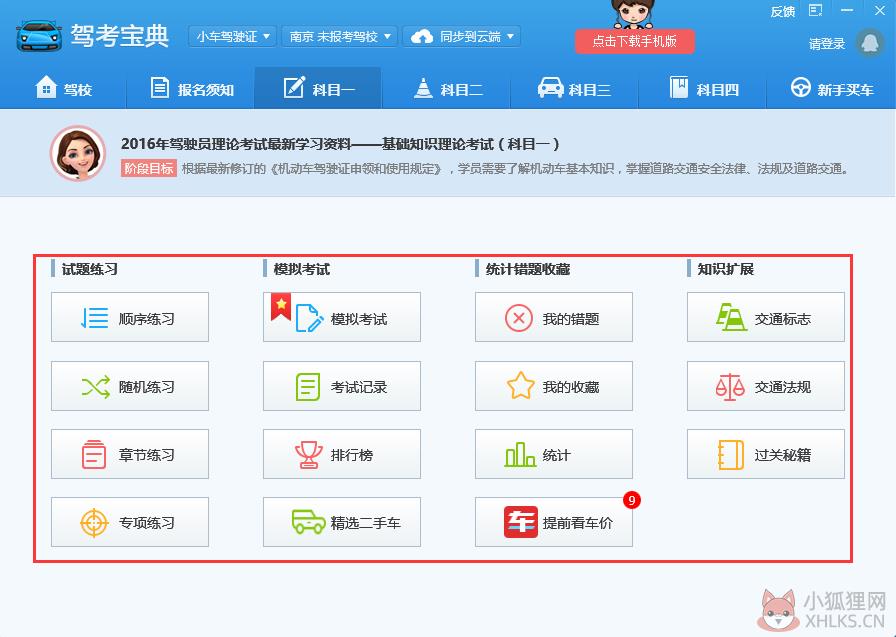Click the 点击下载手机版 button

[634, 41]
